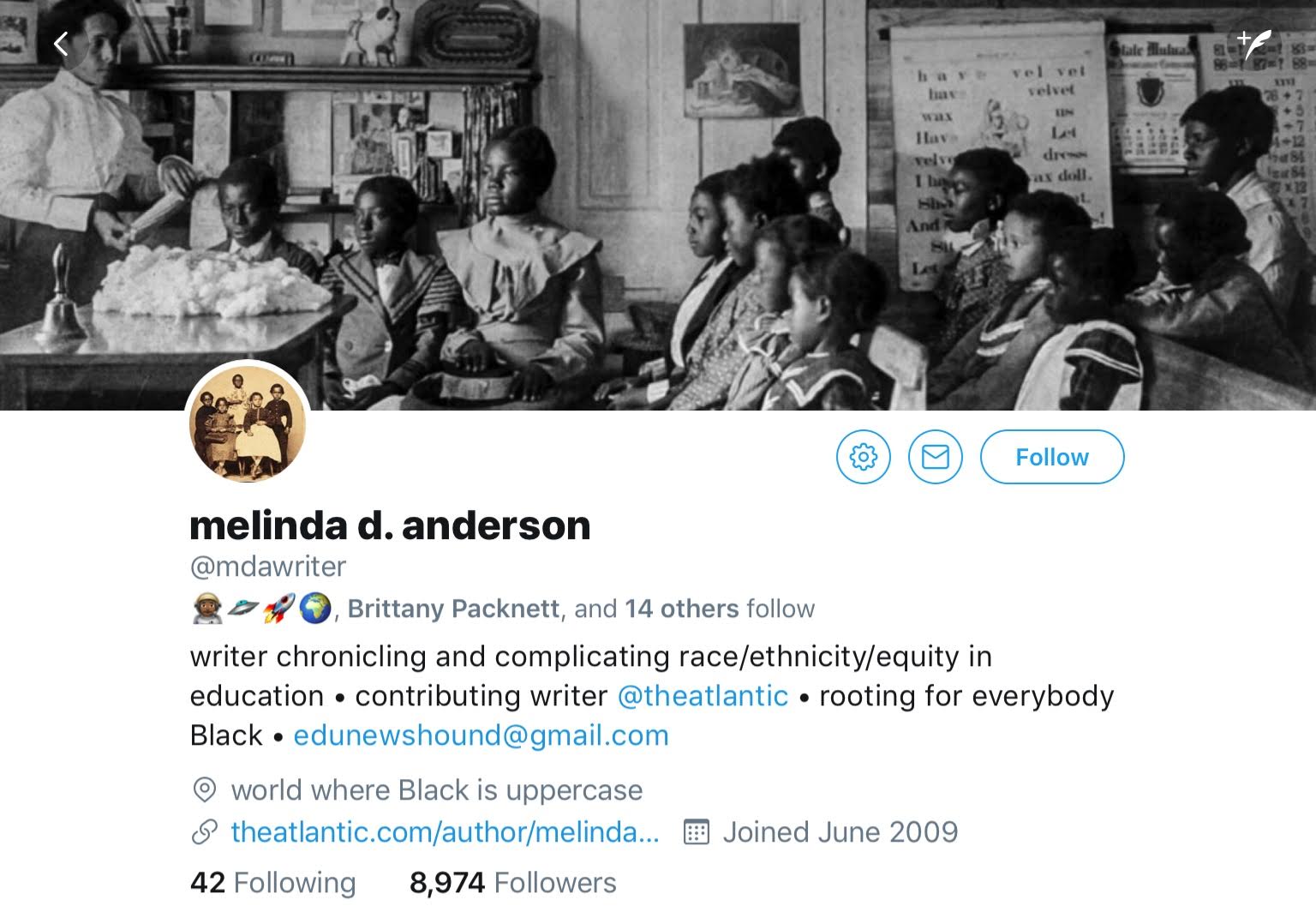Click the location pin icon
Screen dimensions: 1316x912
pyautogui.click(x=204, y=789)
